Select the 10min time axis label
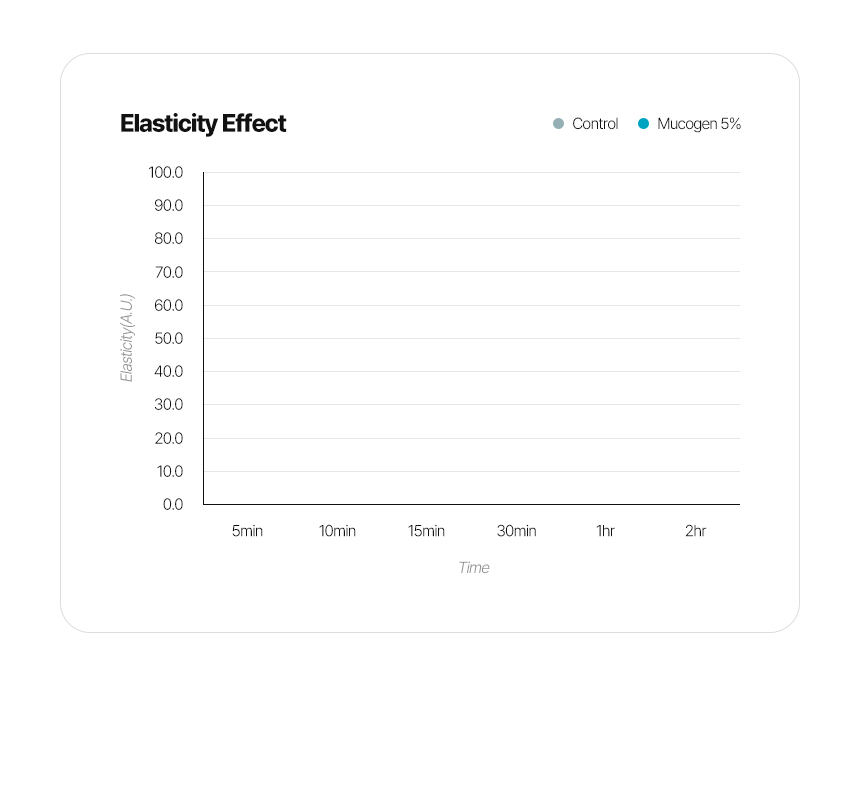 click(337, 531)
